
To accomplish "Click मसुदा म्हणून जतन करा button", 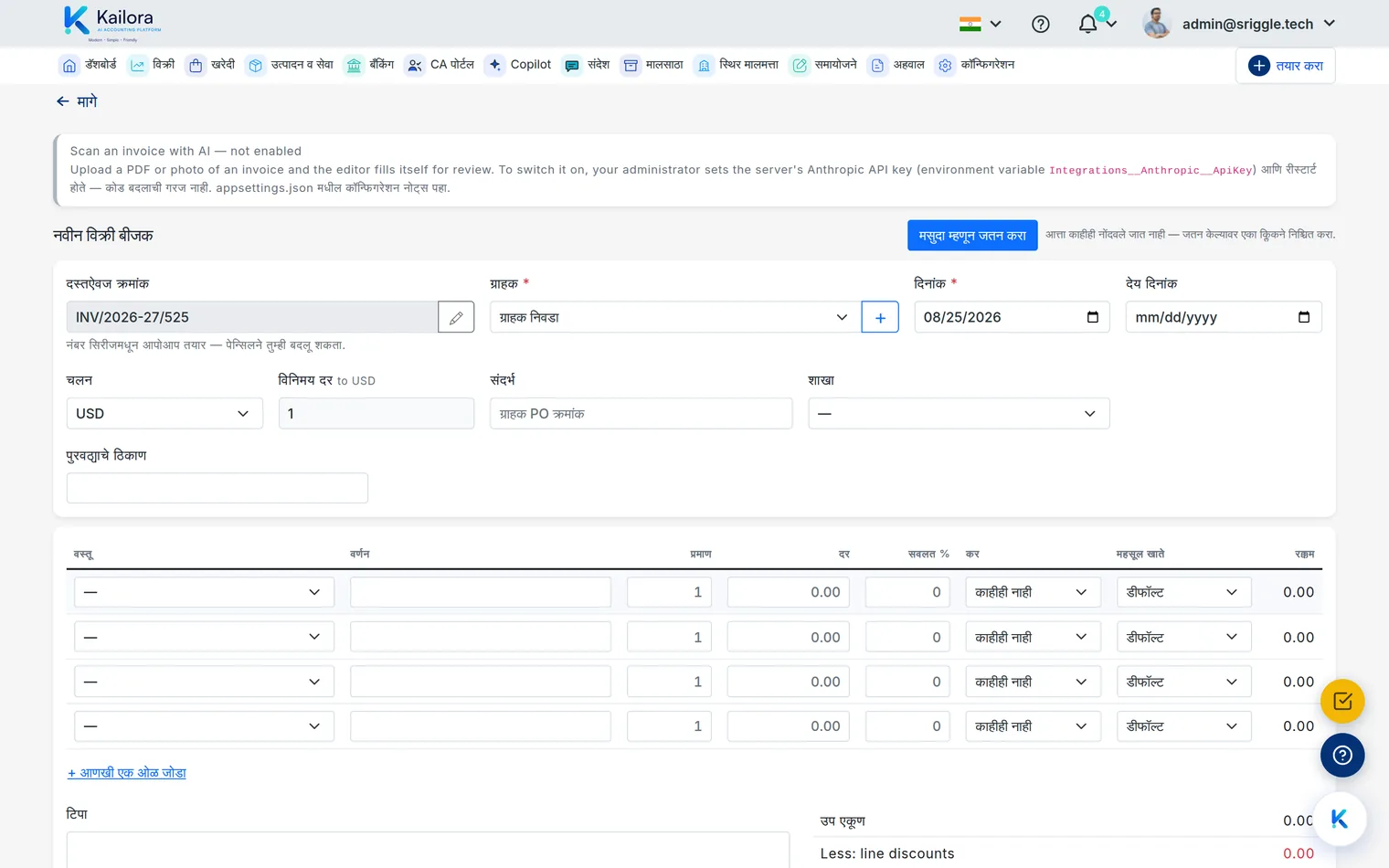I will pos(972,235).
